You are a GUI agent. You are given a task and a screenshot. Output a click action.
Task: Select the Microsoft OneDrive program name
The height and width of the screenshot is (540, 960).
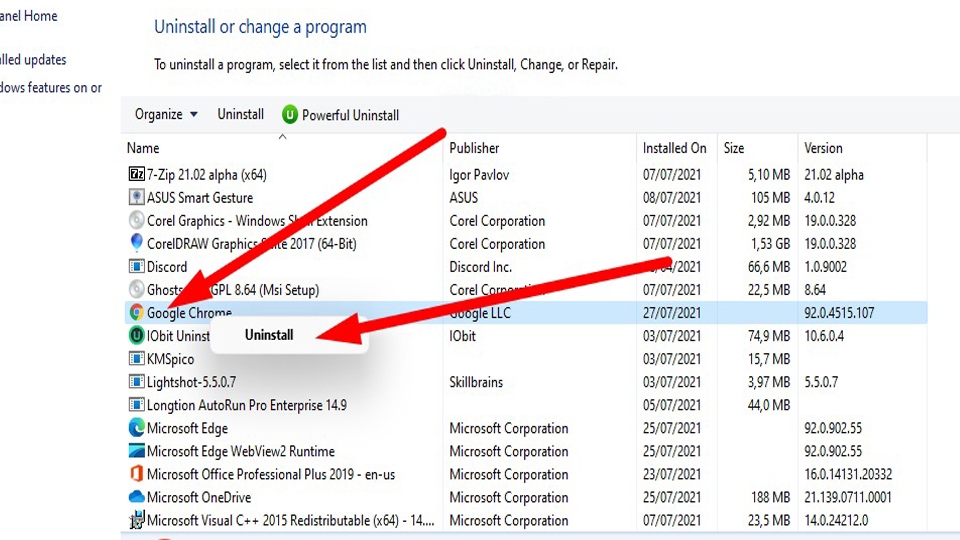coord(198,497)
